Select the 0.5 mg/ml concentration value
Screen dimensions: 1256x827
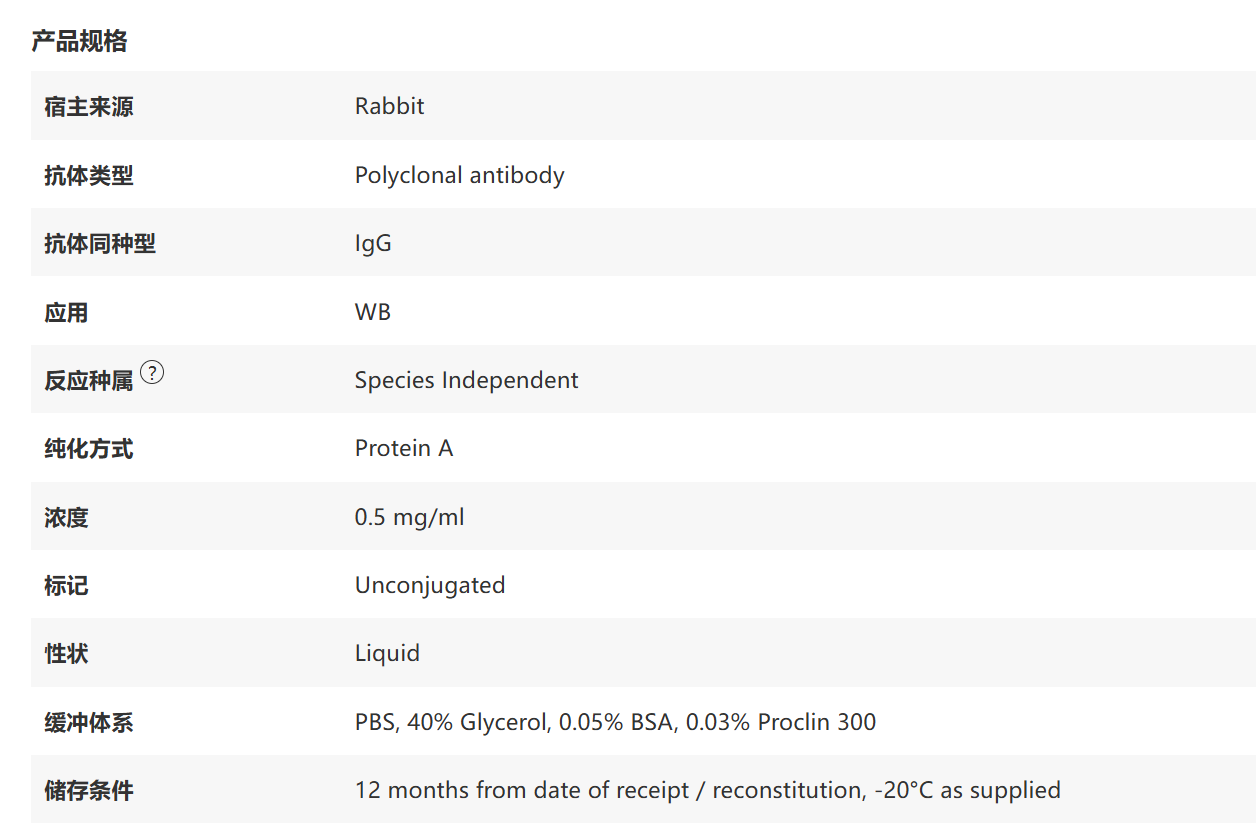(409, 517)
